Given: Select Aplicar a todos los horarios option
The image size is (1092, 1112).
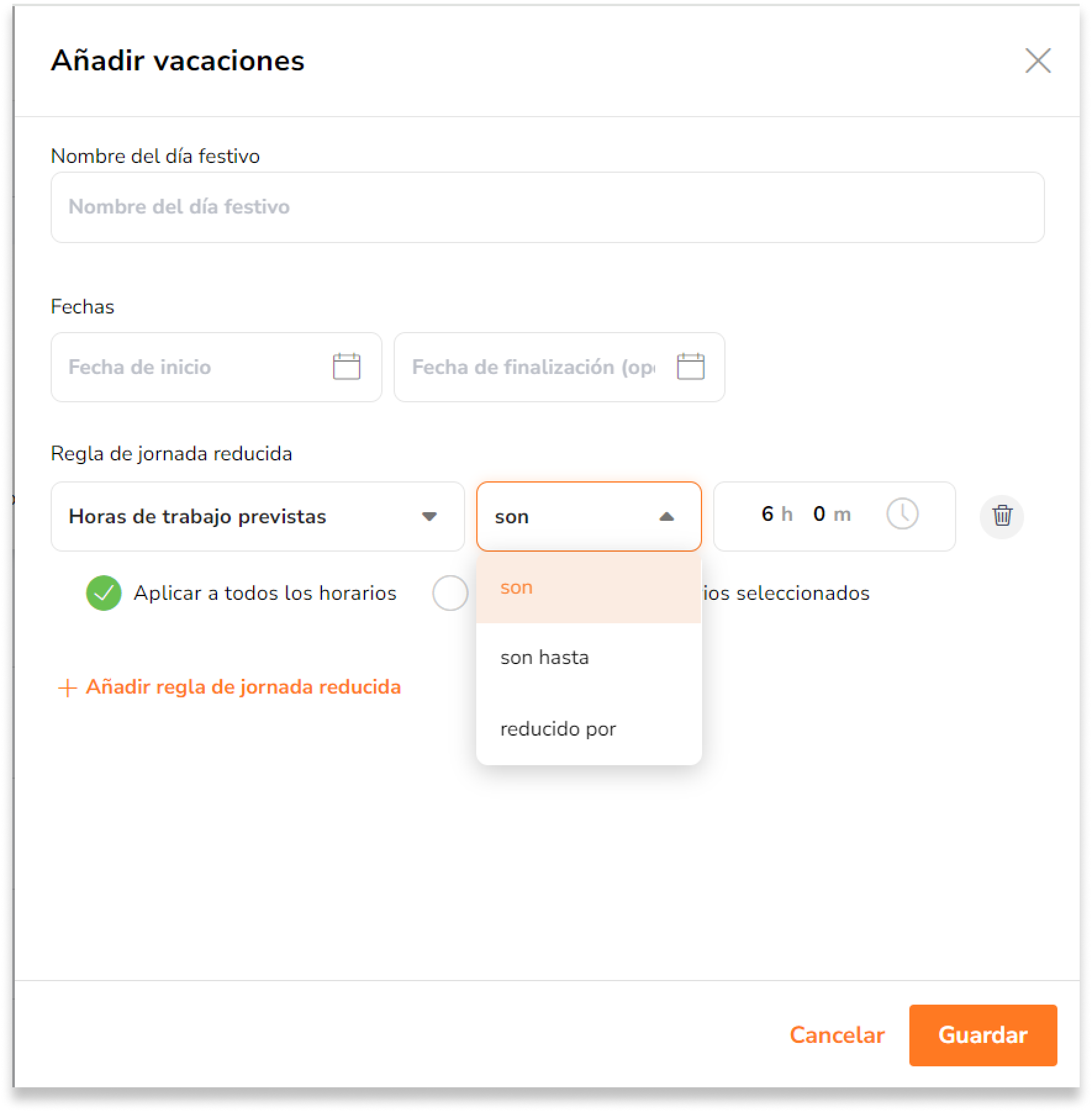Looking at the screenshot, I should click(104, 593).
